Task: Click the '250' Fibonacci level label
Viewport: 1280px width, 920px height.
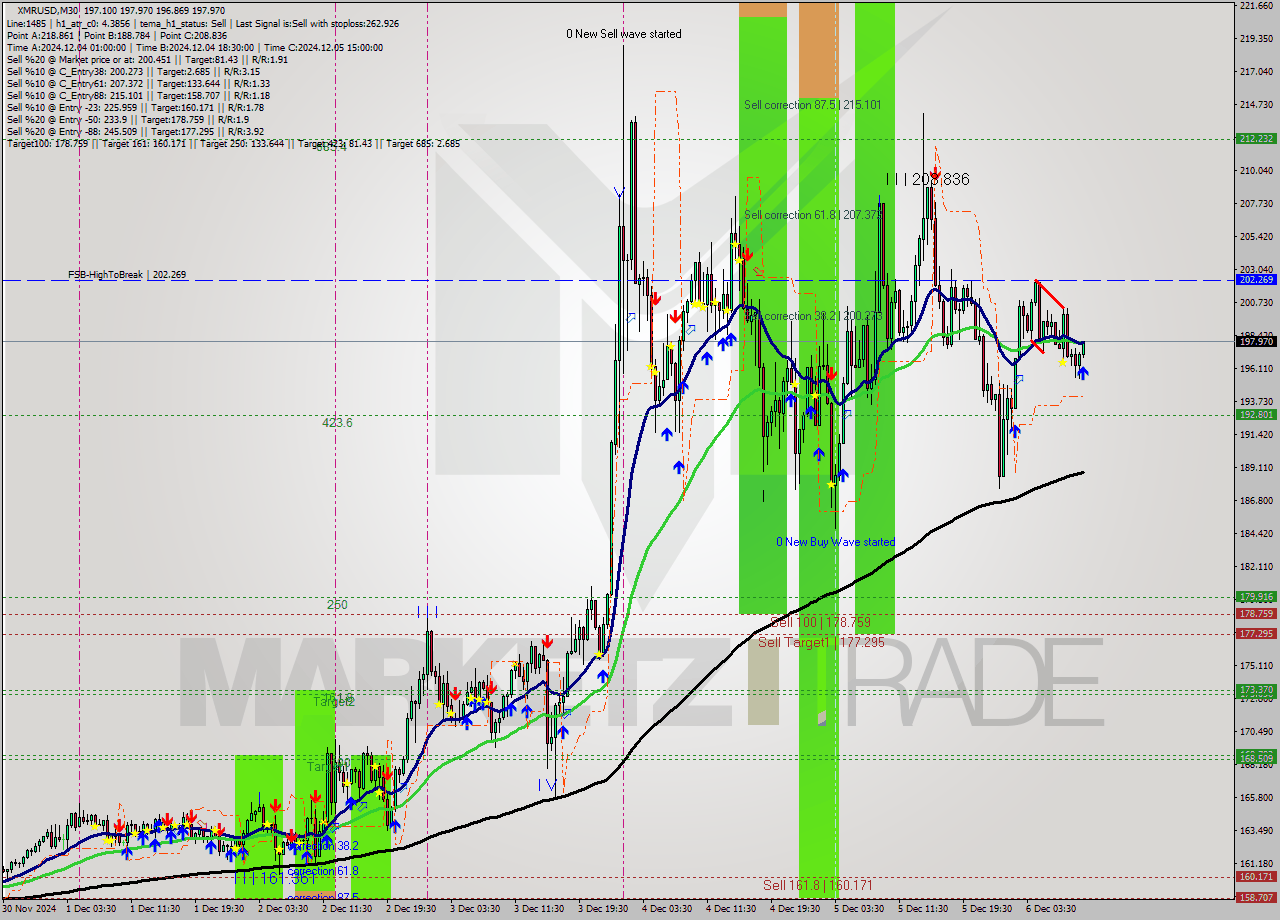Action: 337,605
